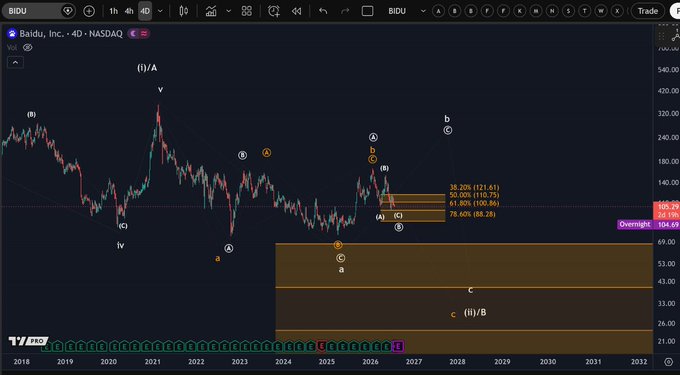Click the 2024 label on time axis

tap(283, 362)
